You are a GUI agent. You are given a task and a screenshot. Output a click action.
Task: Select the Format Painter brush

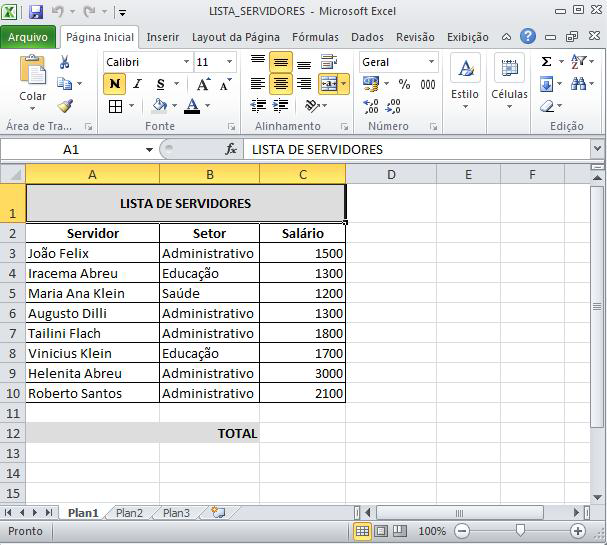65,106
